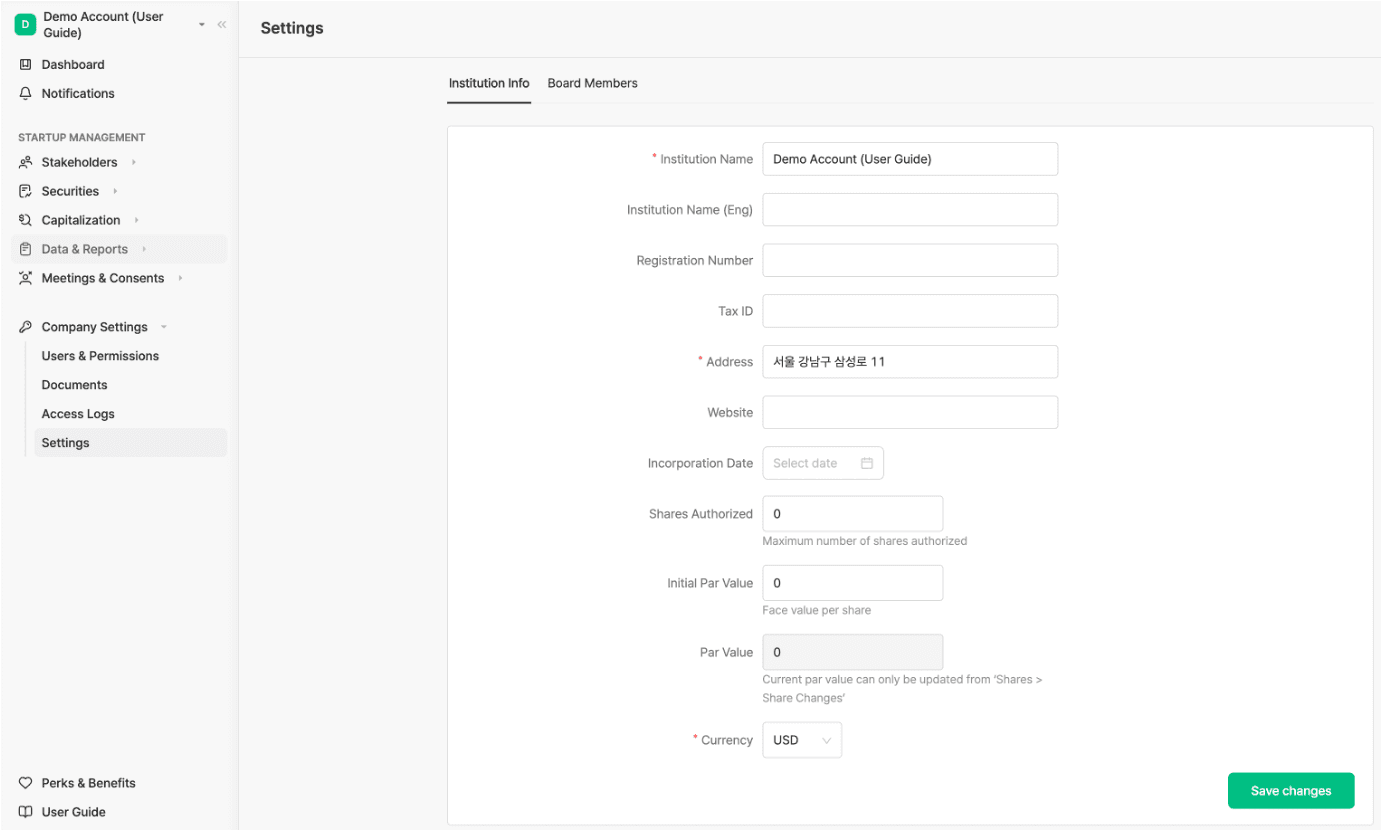Open Meetings & Consents sidebar icon

click(x=25, y=278)
